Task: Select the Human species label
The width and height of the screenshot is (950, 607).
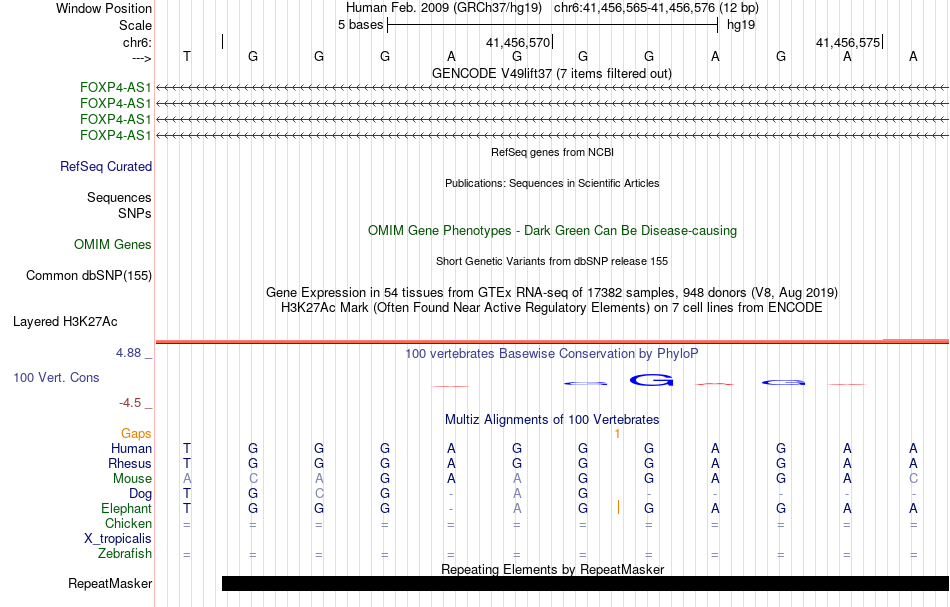Action: [131, 448]
